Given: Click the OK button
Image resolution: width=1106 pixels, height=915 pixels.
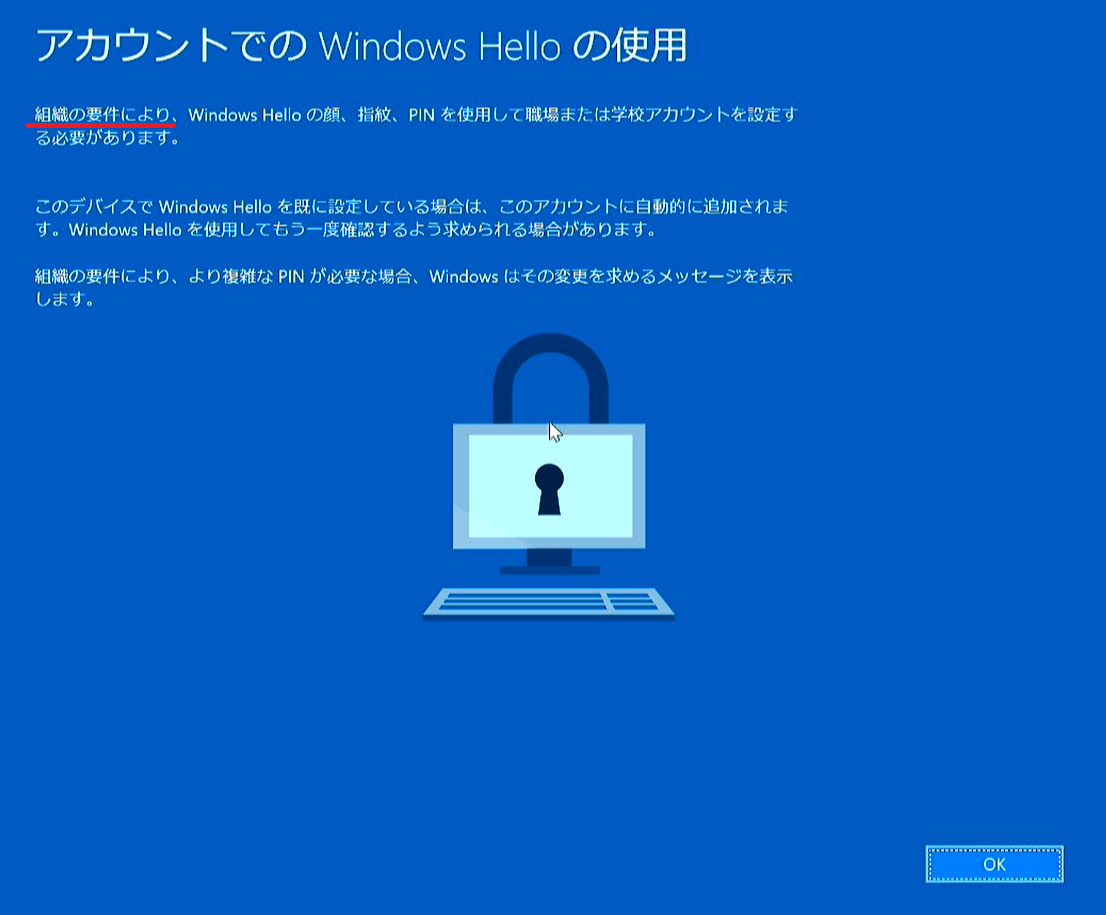Looking at the screenshot, I should pos(994,864).
